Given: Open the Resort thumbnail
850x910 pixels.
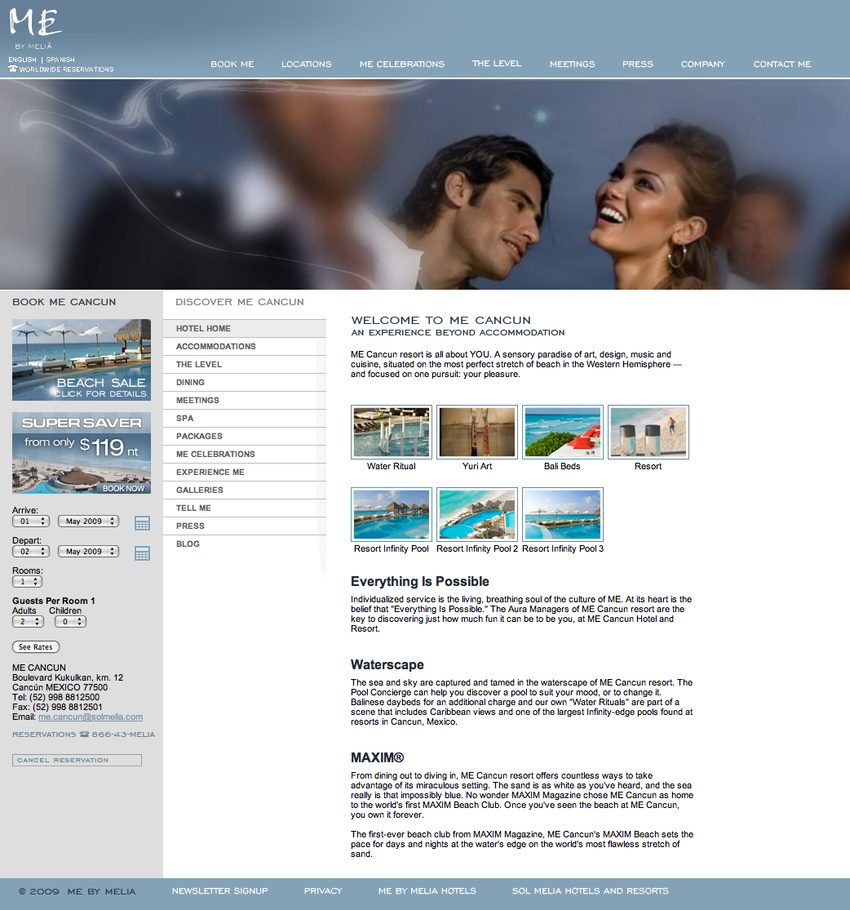Looking at the screenshot, I should (x=649, y=432).
